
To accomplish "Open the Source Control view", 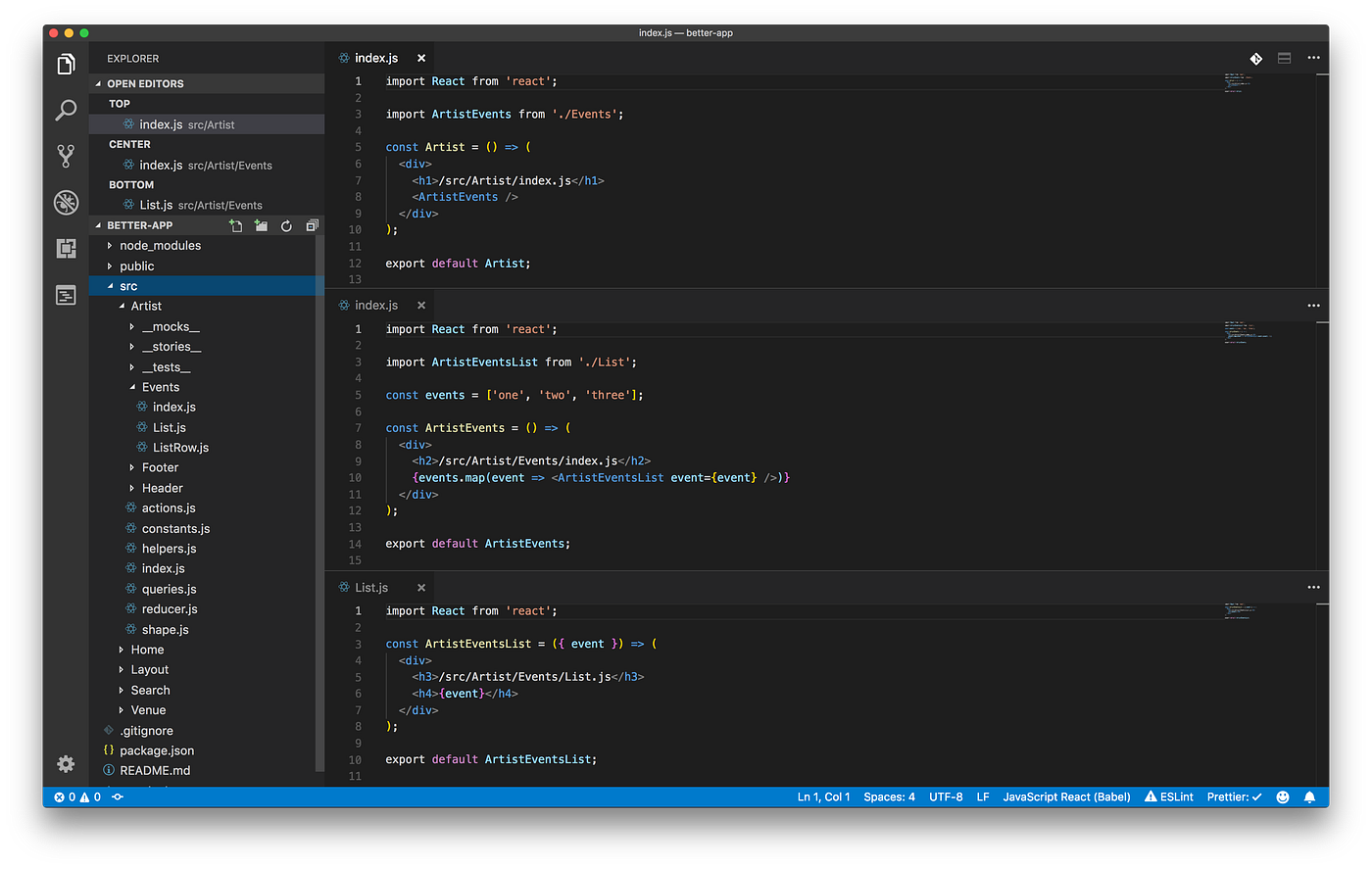I will [65, 156].
